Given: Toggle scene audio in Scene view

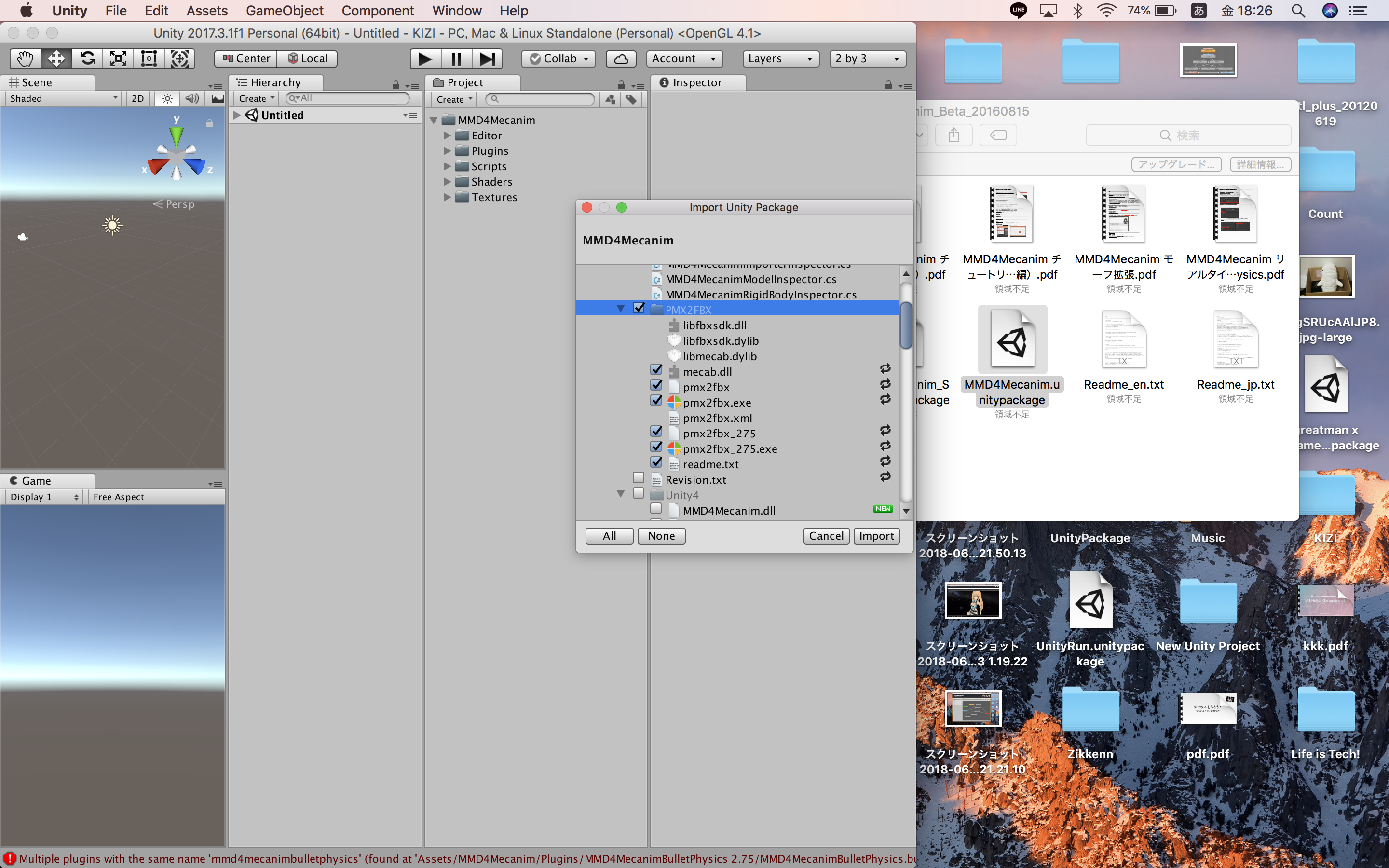Looking at the screenshot, I should point(192,99).
